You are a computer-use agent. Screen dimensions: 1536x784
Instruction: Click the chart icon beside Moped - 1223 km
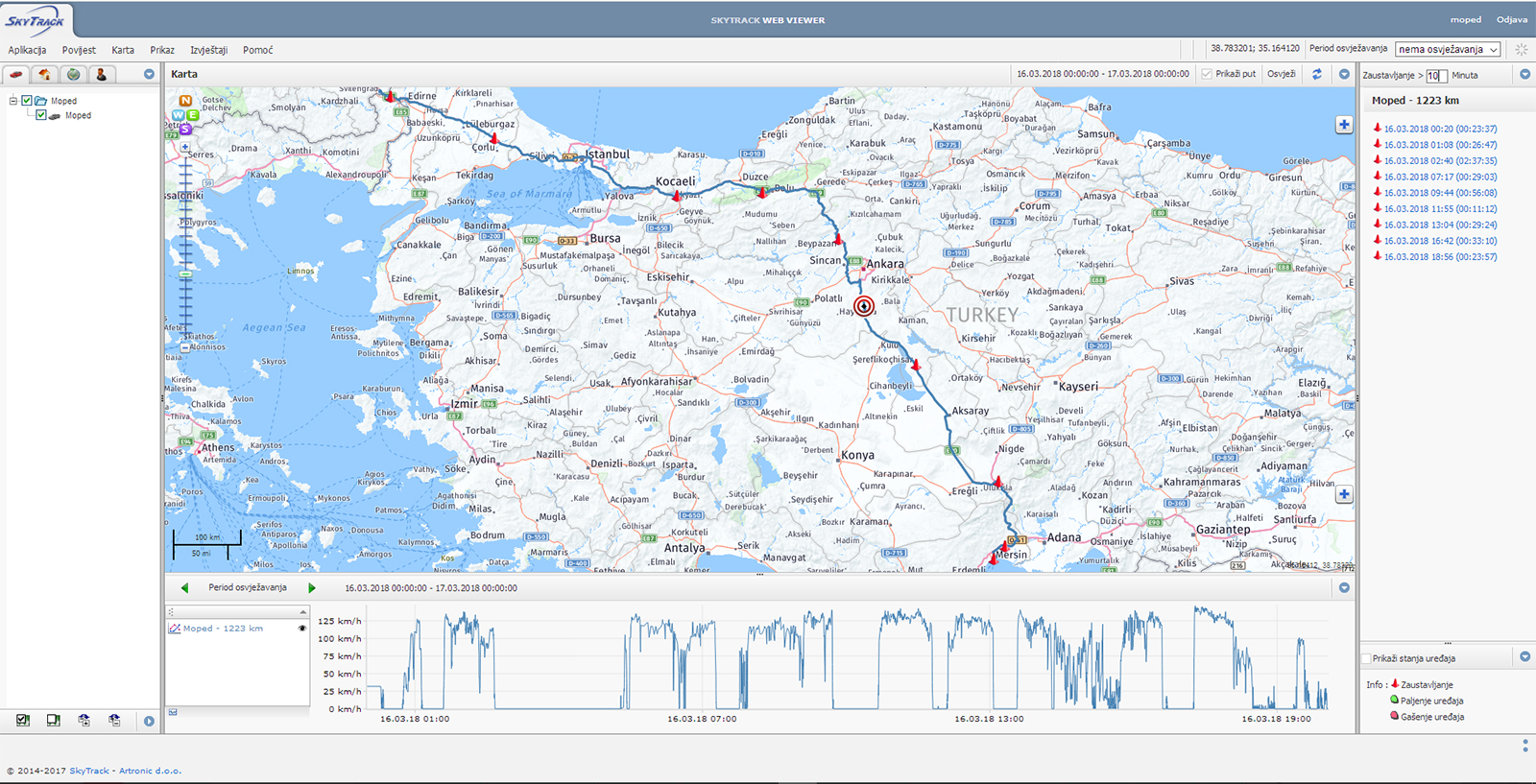pyautogui.click(x=175, y=629)
